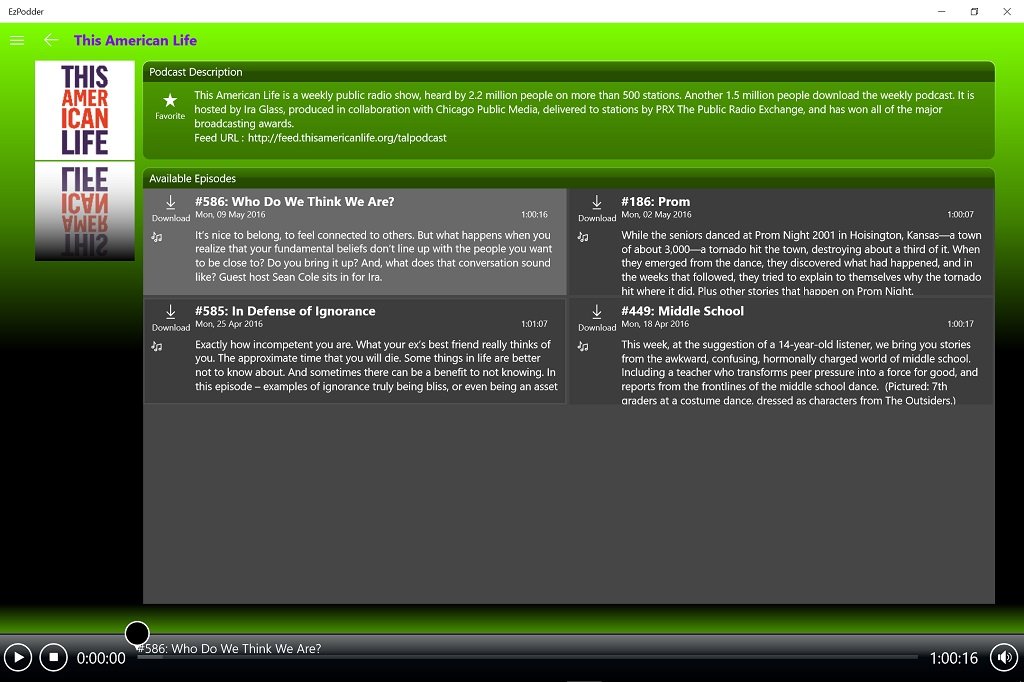This screenshot has height=682, width=1024.
Task: Click now-playing title in the player bar
Action: pyautogui.click(x=229, y=649)
